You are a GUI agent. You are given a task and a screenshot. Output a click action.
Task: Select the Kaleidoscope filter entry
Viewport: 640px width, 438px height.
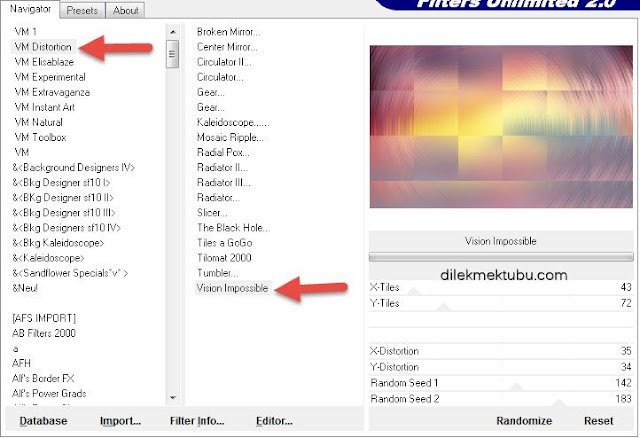pos(232,122)
